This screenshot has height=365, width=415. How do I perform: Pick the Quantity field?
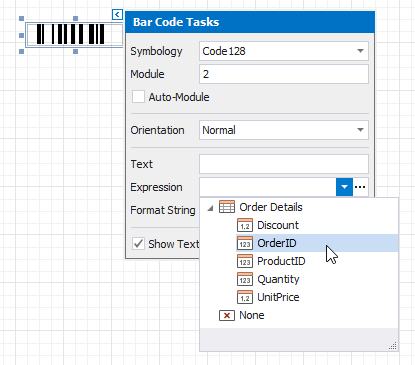278,279
